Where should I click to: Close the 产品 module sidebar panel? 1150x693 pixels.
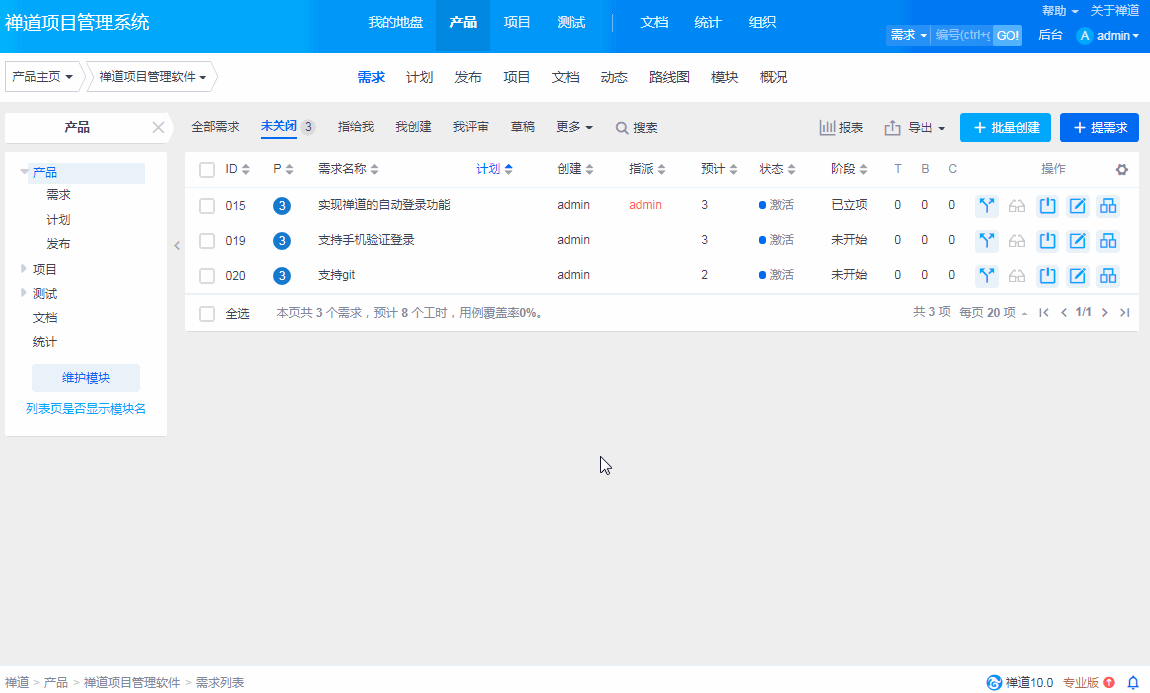(157, 127)
